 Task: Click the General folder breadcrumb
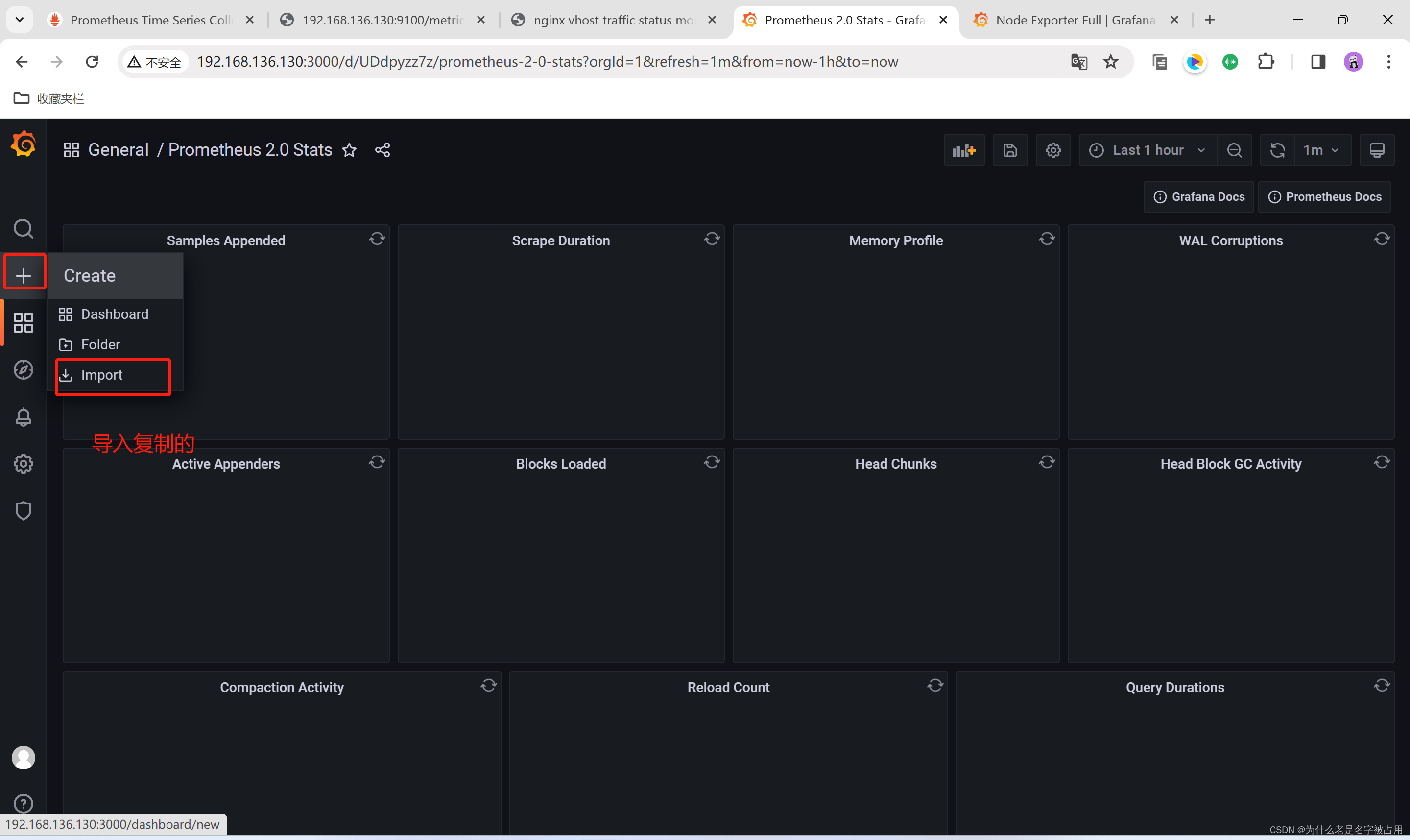(118, 150)
